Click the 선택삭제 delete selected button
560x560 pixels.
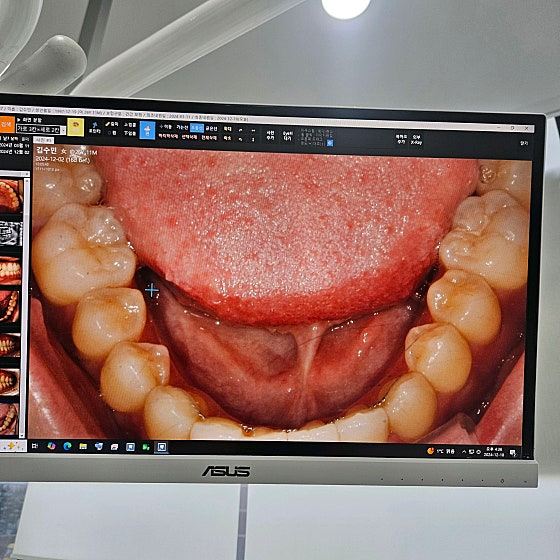point(189,137)
